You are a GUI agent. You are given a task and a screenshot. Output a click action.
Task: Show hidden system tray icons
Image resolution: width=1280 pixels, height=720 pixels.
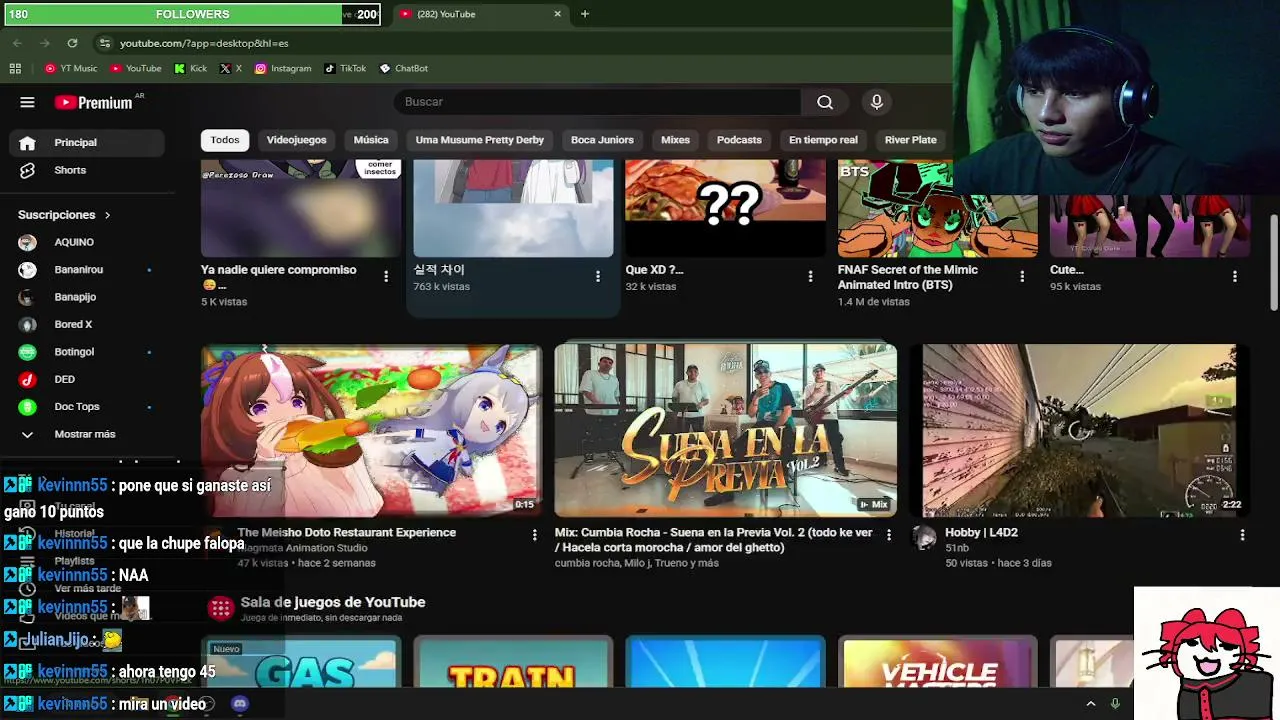[1091, 704]
